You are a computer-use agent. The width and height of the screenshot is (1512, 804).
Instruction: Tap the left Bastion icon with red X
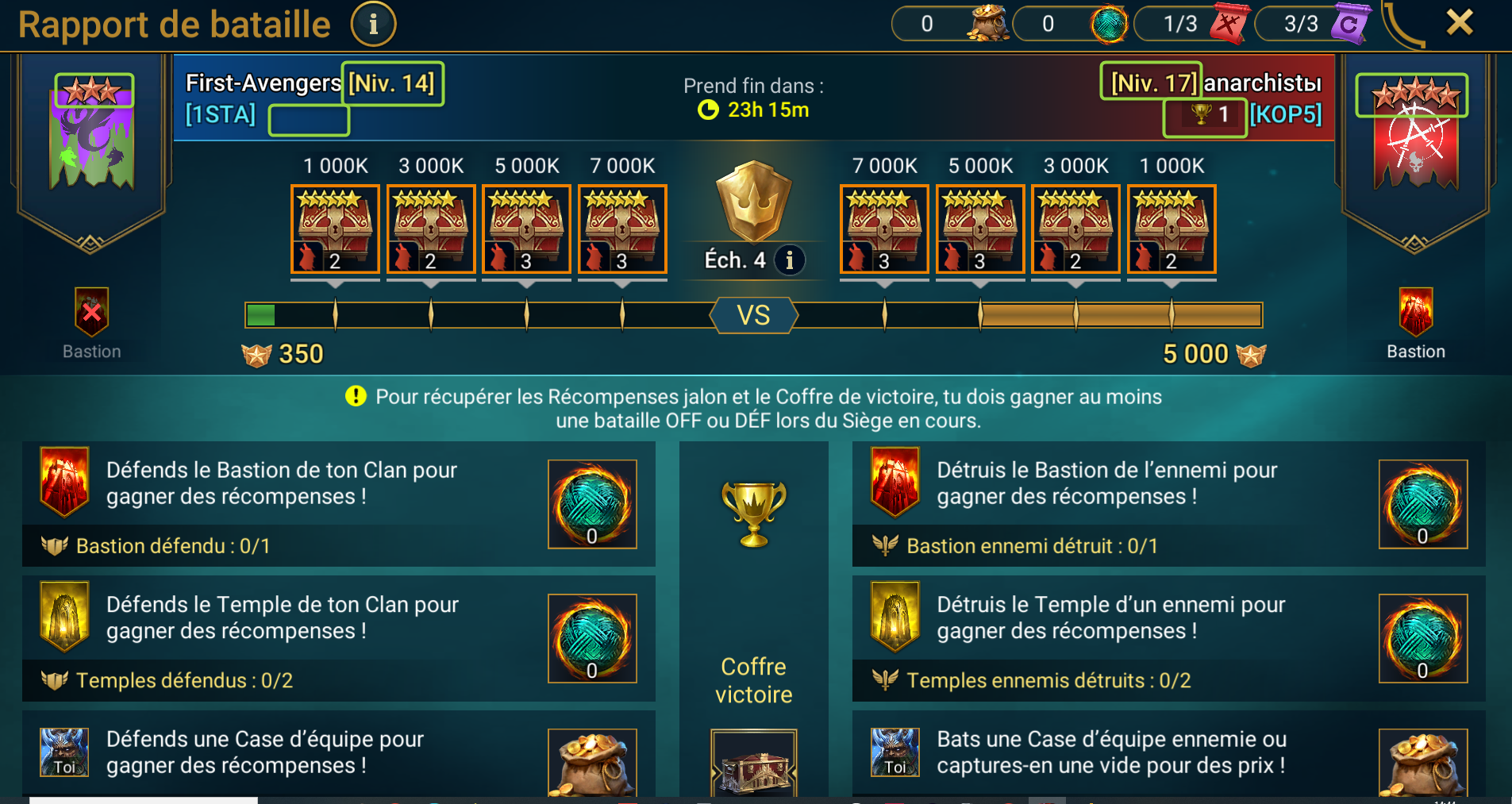click(92, 312)
